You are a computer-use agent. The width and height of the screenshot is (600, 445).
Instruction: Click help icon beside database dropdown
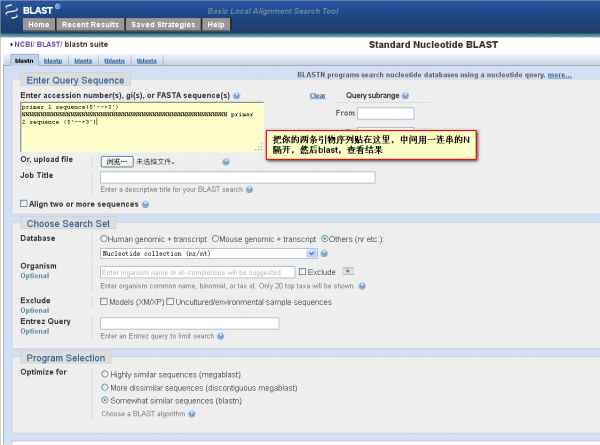point(324,253)
